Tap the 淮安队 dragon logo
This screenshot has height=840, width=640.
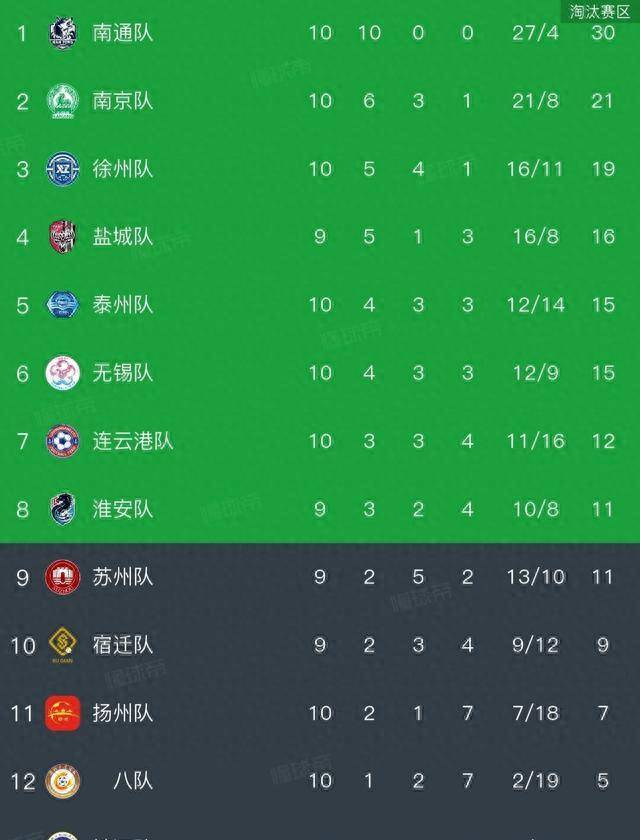(x=63, y=509)
